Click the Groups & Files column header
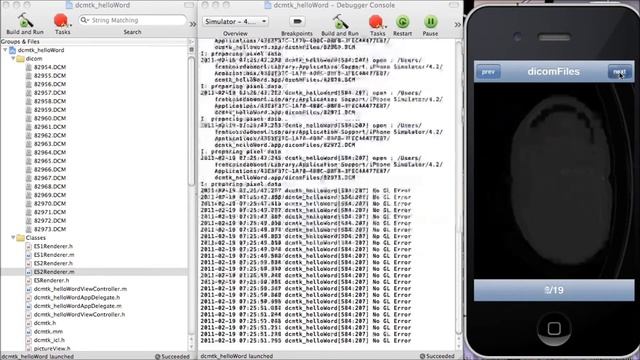 94,41
